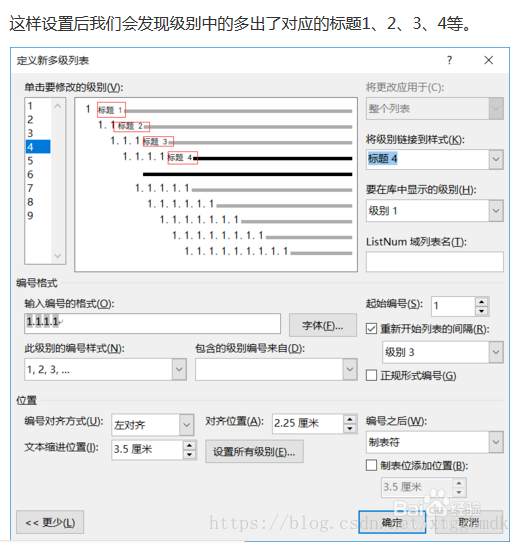Image resolution: width=520 pixels, height=543 pixels.
Task: Click the 输入编号的格式 field
Action: click(x=152, y=323)
